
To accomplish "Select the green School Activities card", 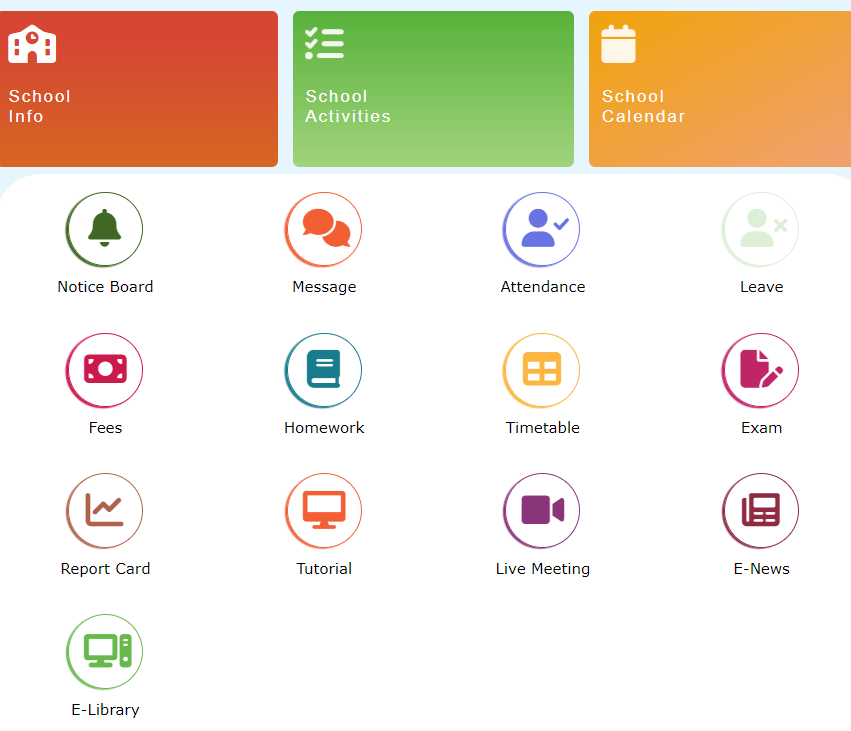I will point(433,89).
